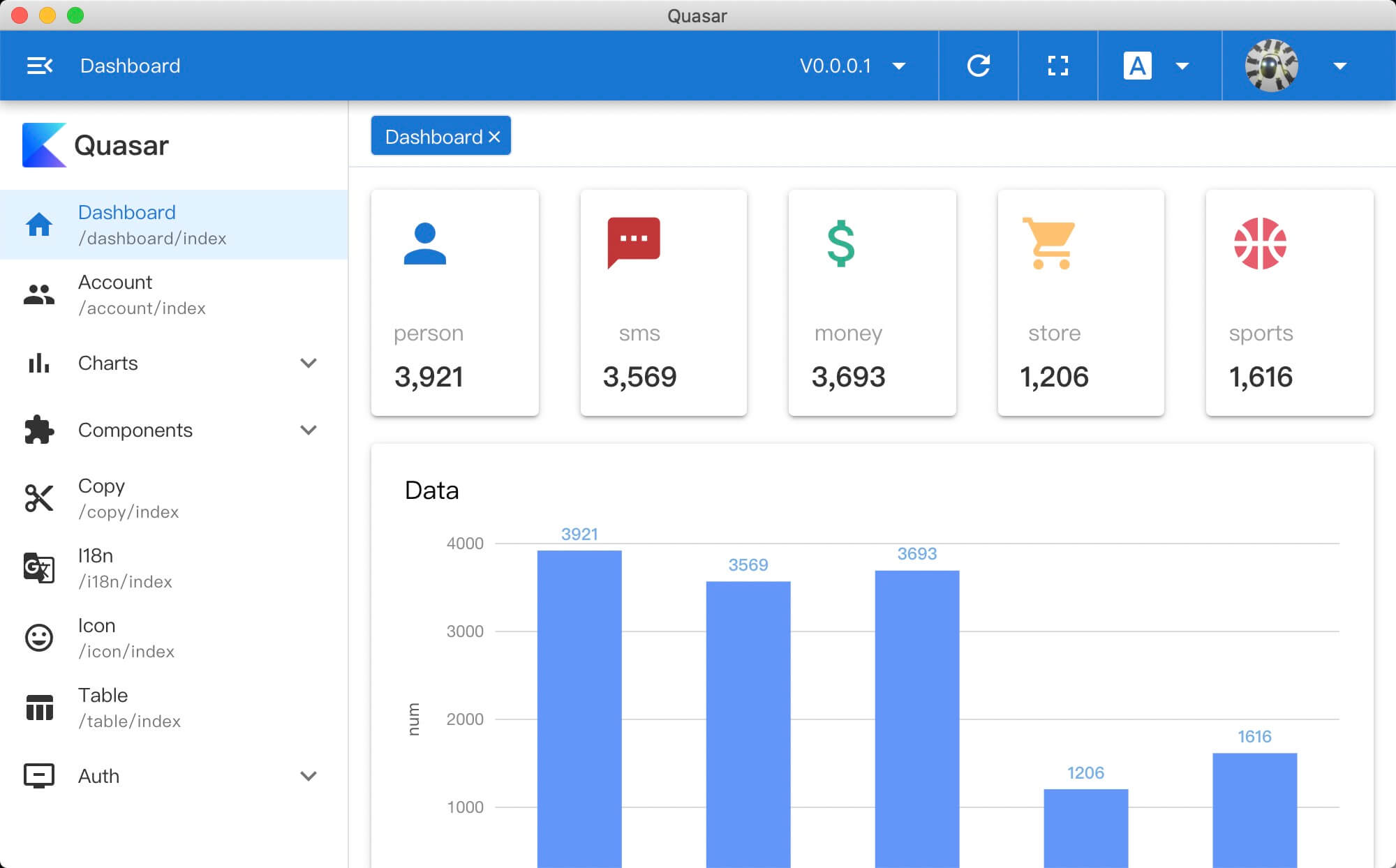Click the sports basketball icon card
This screenshot has width=1396, height=868.
[1260, 244]
